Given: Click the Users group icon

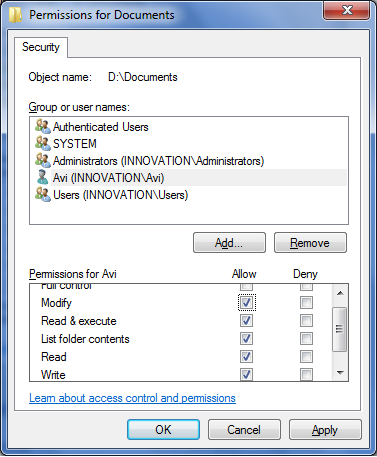Looking at the screenshot, I should pos(43,194).
